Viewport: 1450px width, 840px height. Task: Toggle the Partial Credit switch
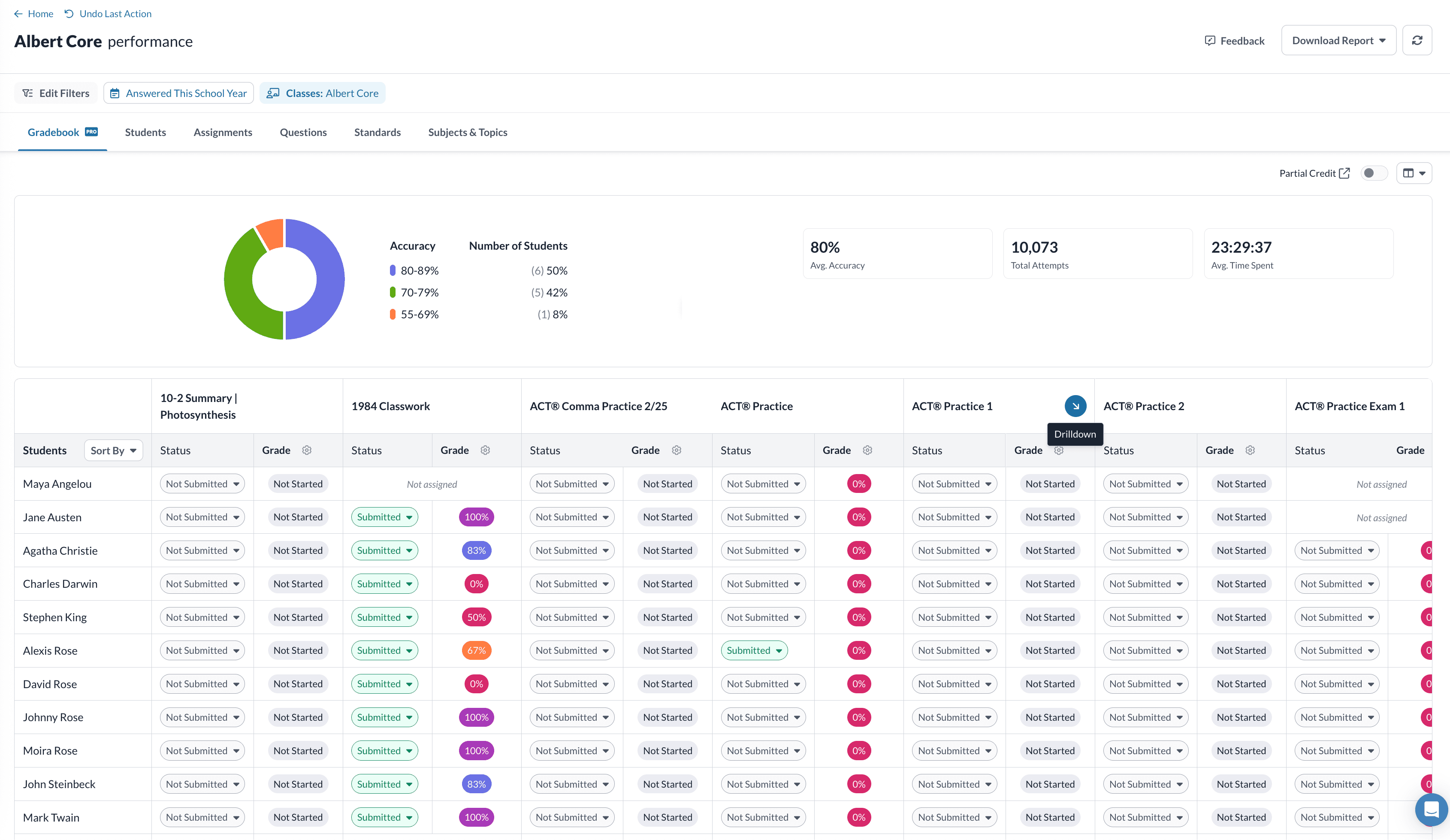pos(1374,173)
